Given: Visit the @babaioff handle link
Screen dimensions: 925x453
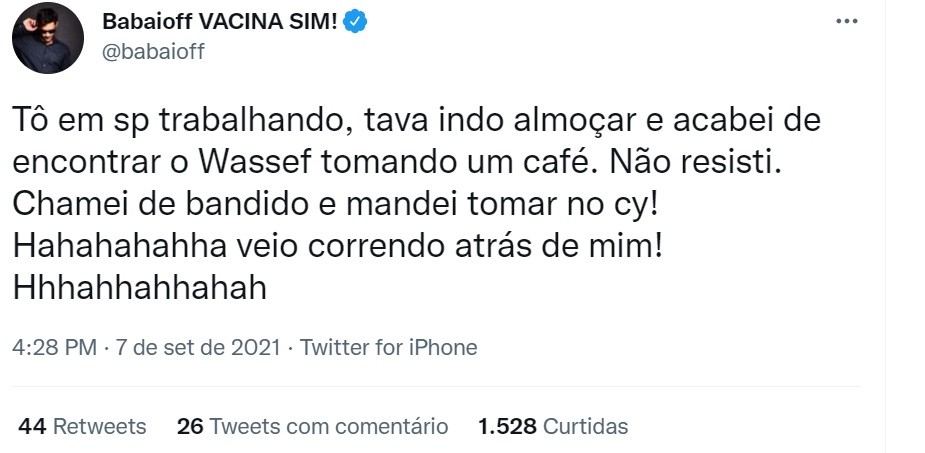Looking at the screenshot, I should point(153,52).
